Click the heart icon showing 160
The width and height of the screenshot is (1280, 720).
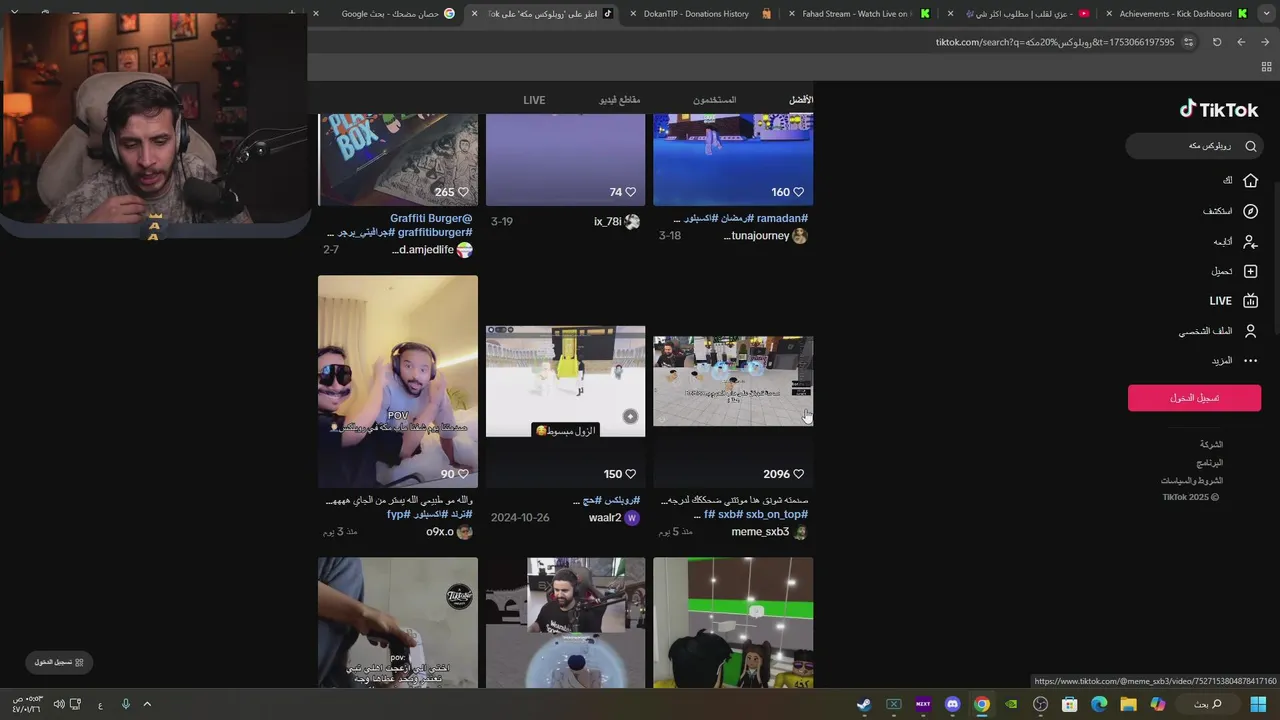tap(798, 192)
